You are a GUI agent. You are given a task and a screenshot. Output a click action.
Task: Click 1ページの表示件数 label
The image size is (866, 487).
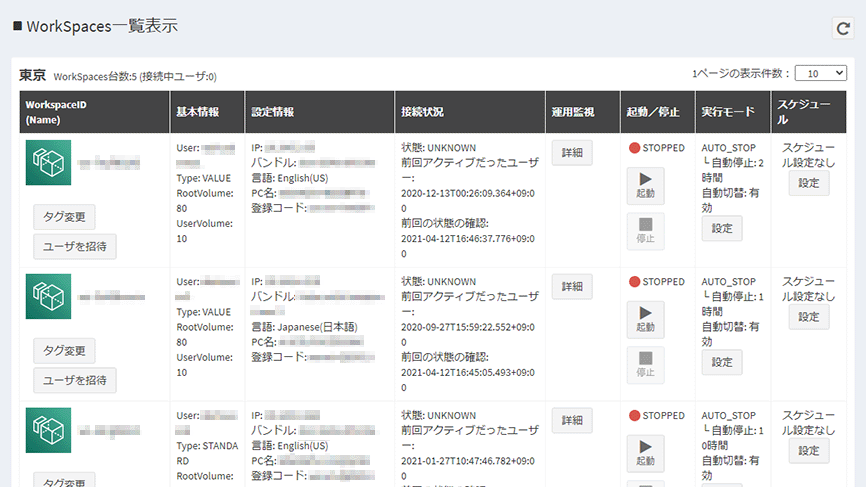[741, 73]
